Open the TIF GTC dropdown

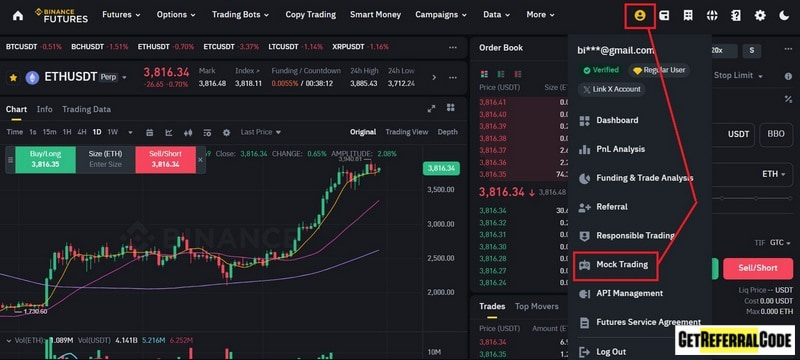780,243
